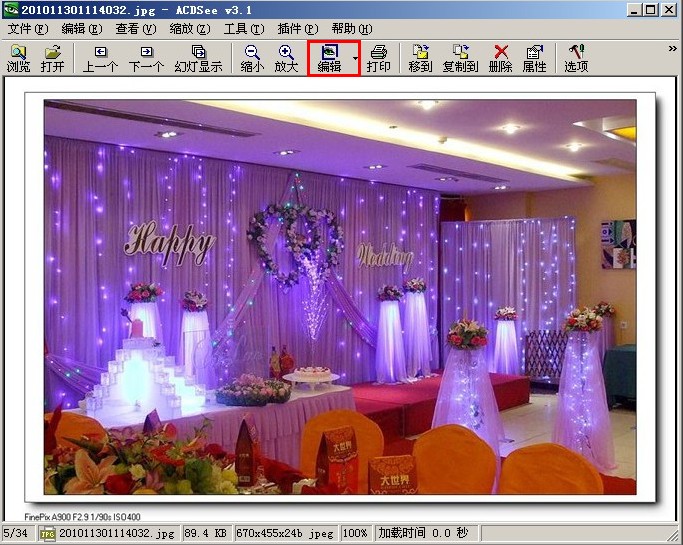Zoom out using 缩小 magnifier

252,58
